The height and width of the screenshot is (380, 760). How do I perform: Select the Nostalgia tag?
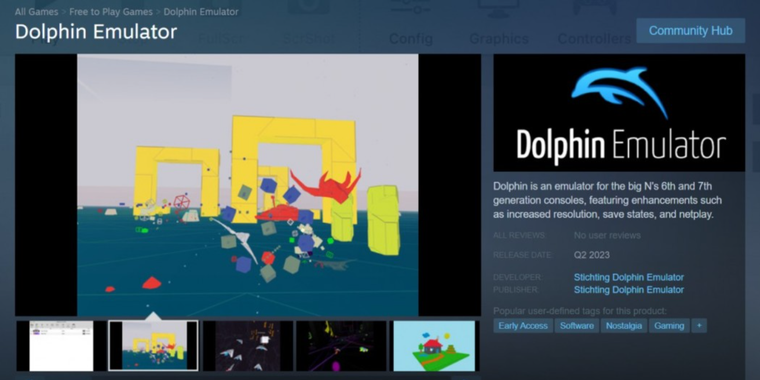[624, 326]
